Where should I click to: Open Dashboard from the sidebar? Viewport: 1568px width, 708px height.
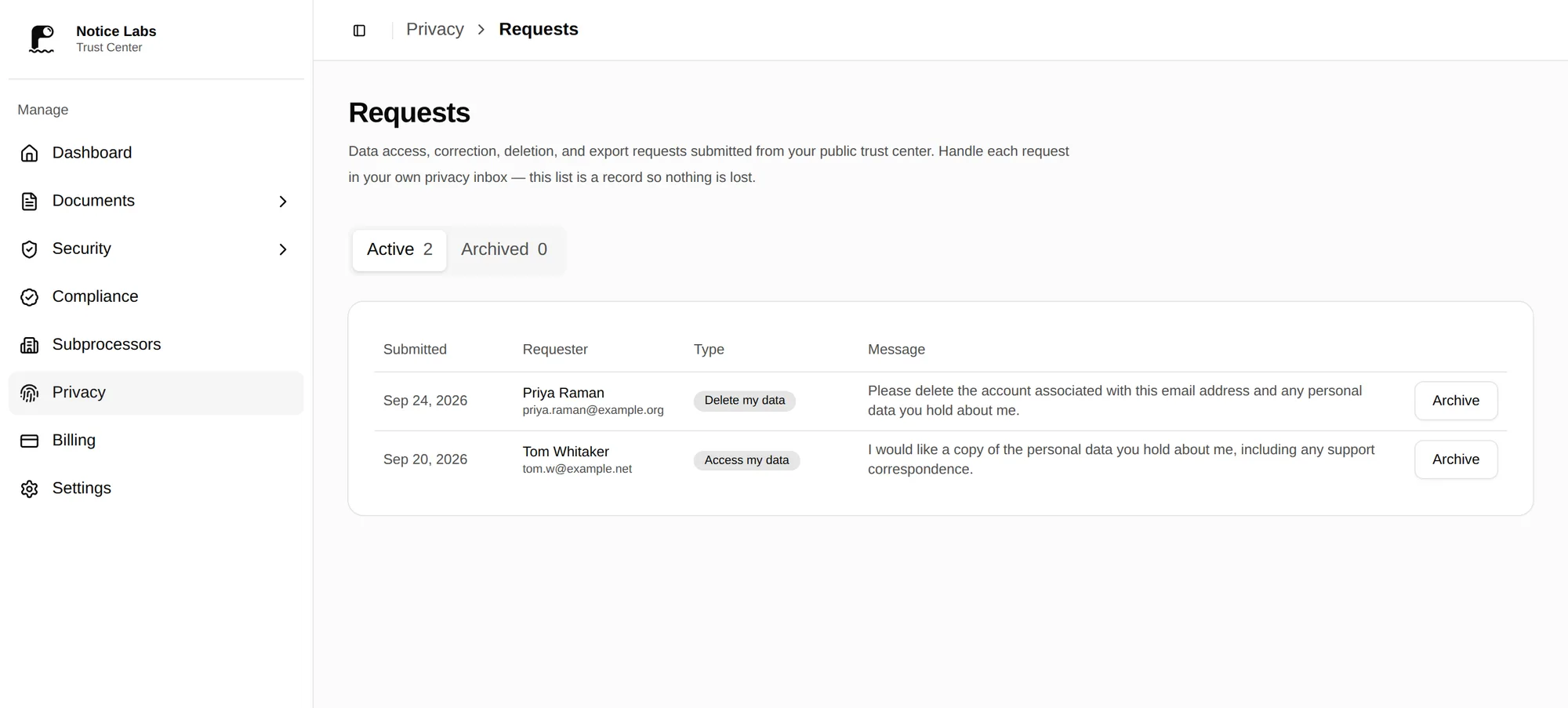point(156,153)
